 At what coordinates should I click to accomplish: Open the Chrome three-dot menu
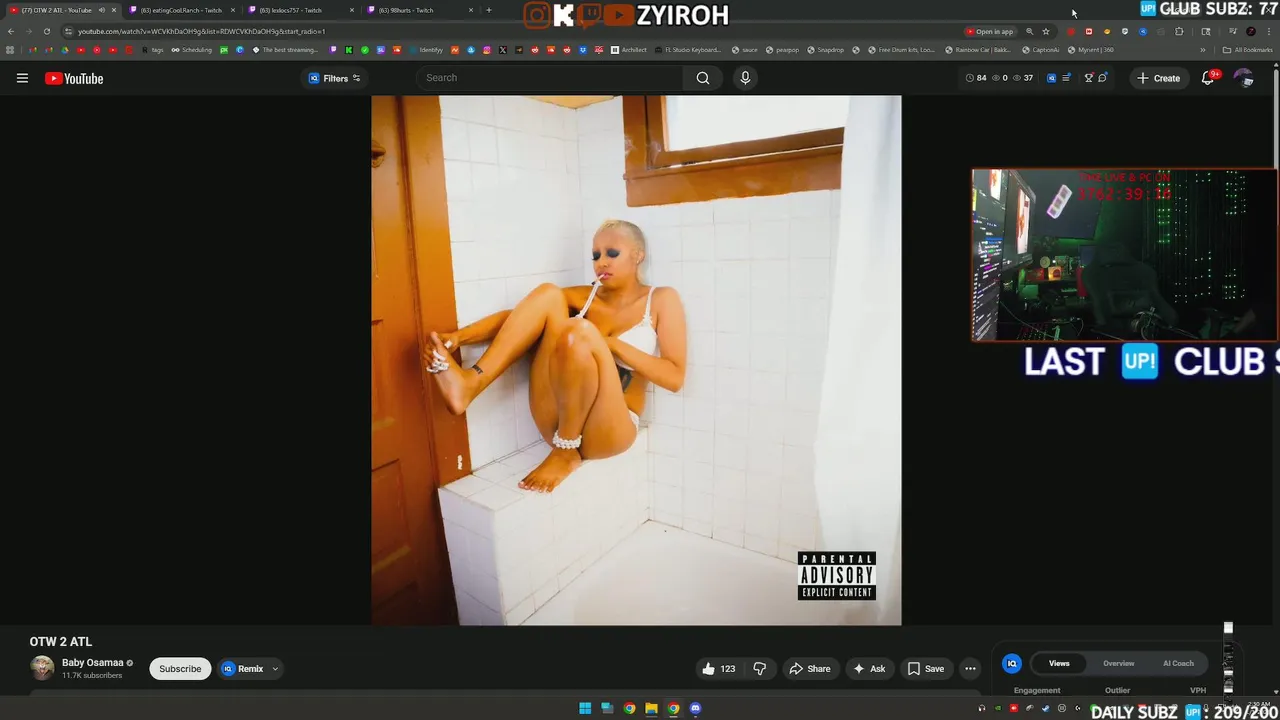coord(1268,31)
